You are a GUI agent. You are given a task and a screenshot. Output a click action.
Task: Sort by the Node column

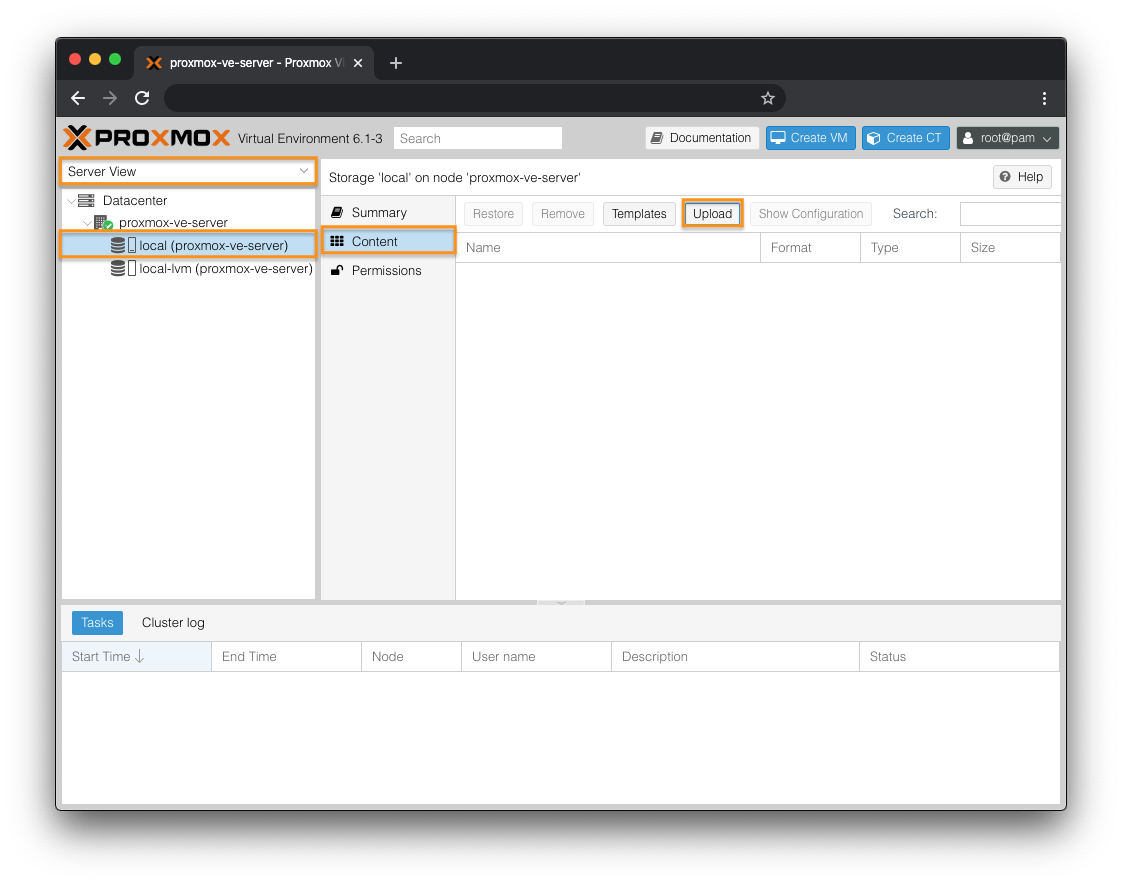click(411, 656)
